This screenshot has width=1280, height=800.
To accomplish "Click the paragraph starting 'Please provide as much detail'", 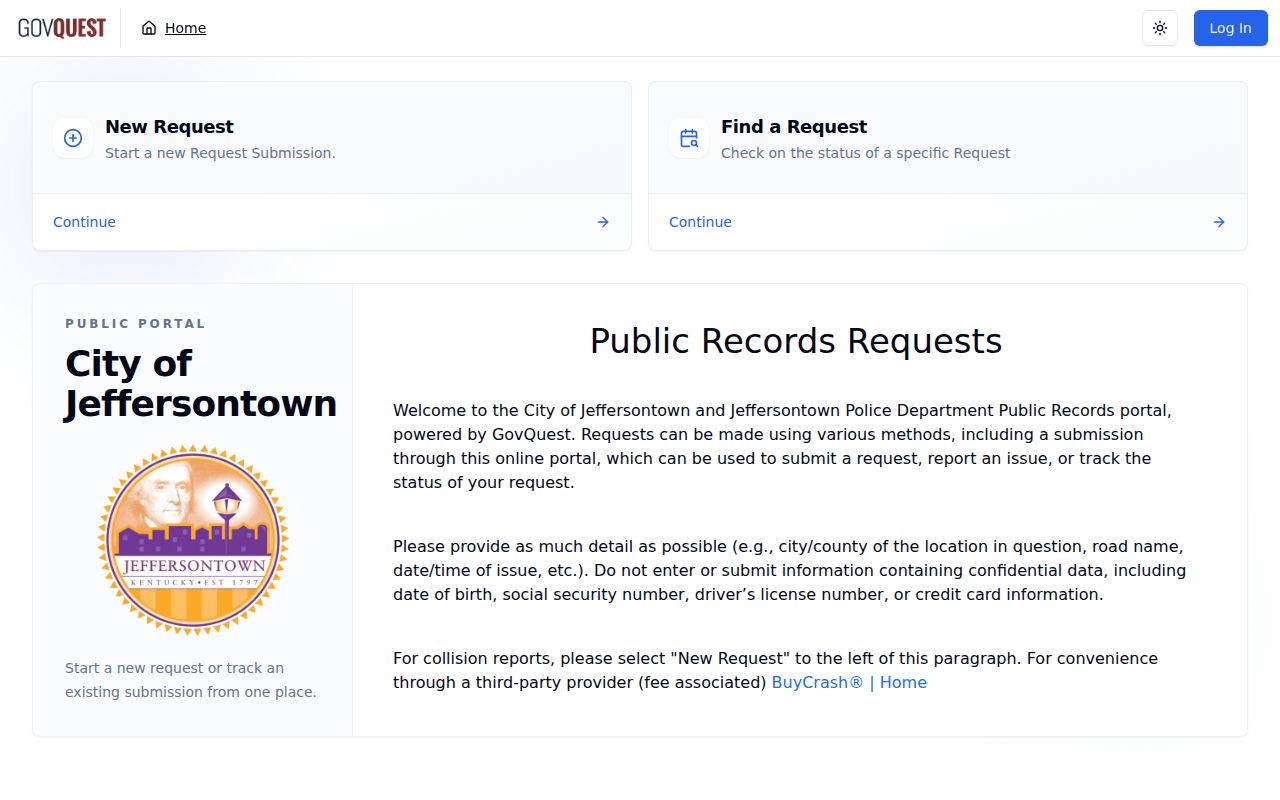I will (789, 570).
